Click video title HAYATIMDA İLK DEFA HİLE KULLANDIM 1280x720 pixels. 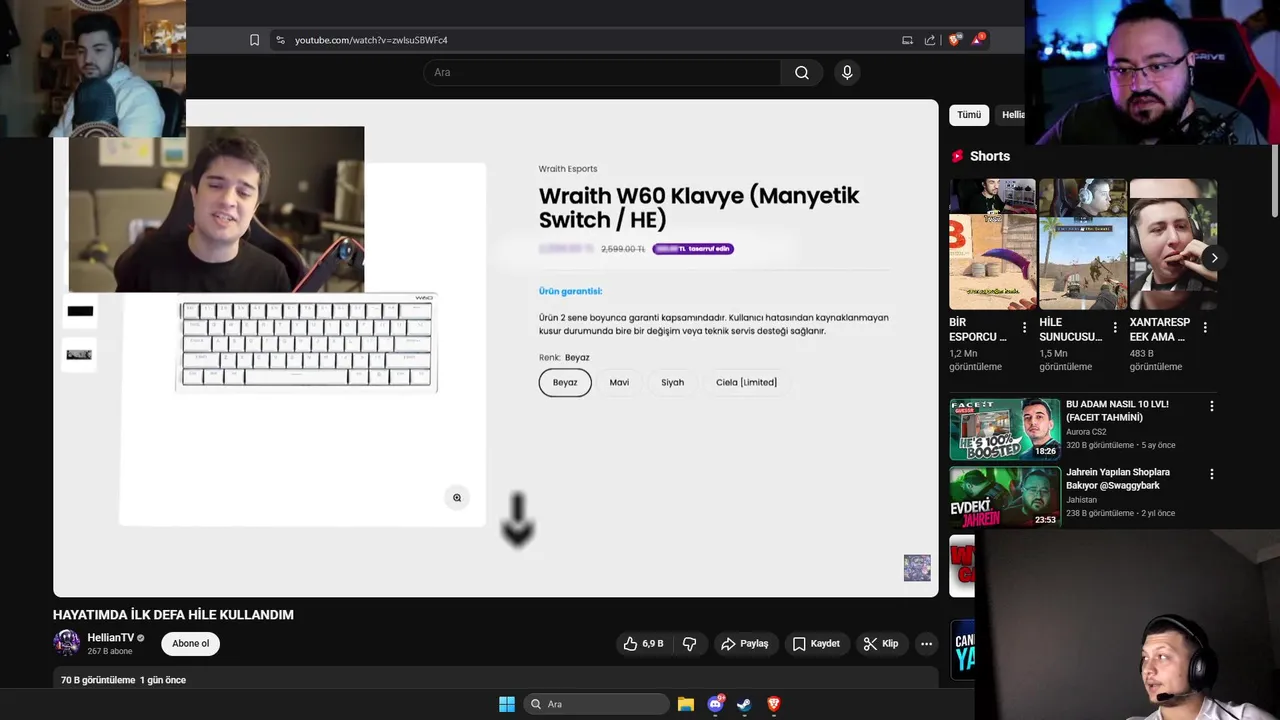tap(173, 615)
